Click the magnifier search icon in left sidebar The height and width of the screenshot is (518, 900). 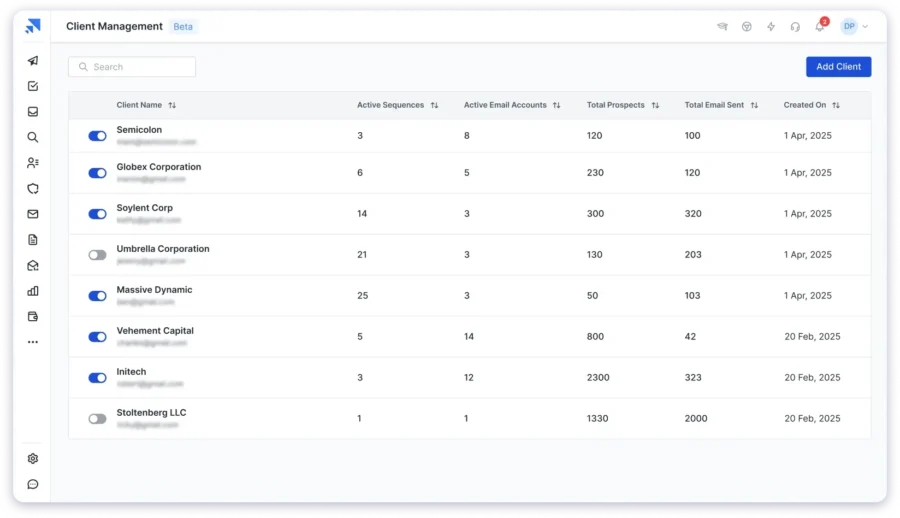pyautogui.click(x=33, y=138)
